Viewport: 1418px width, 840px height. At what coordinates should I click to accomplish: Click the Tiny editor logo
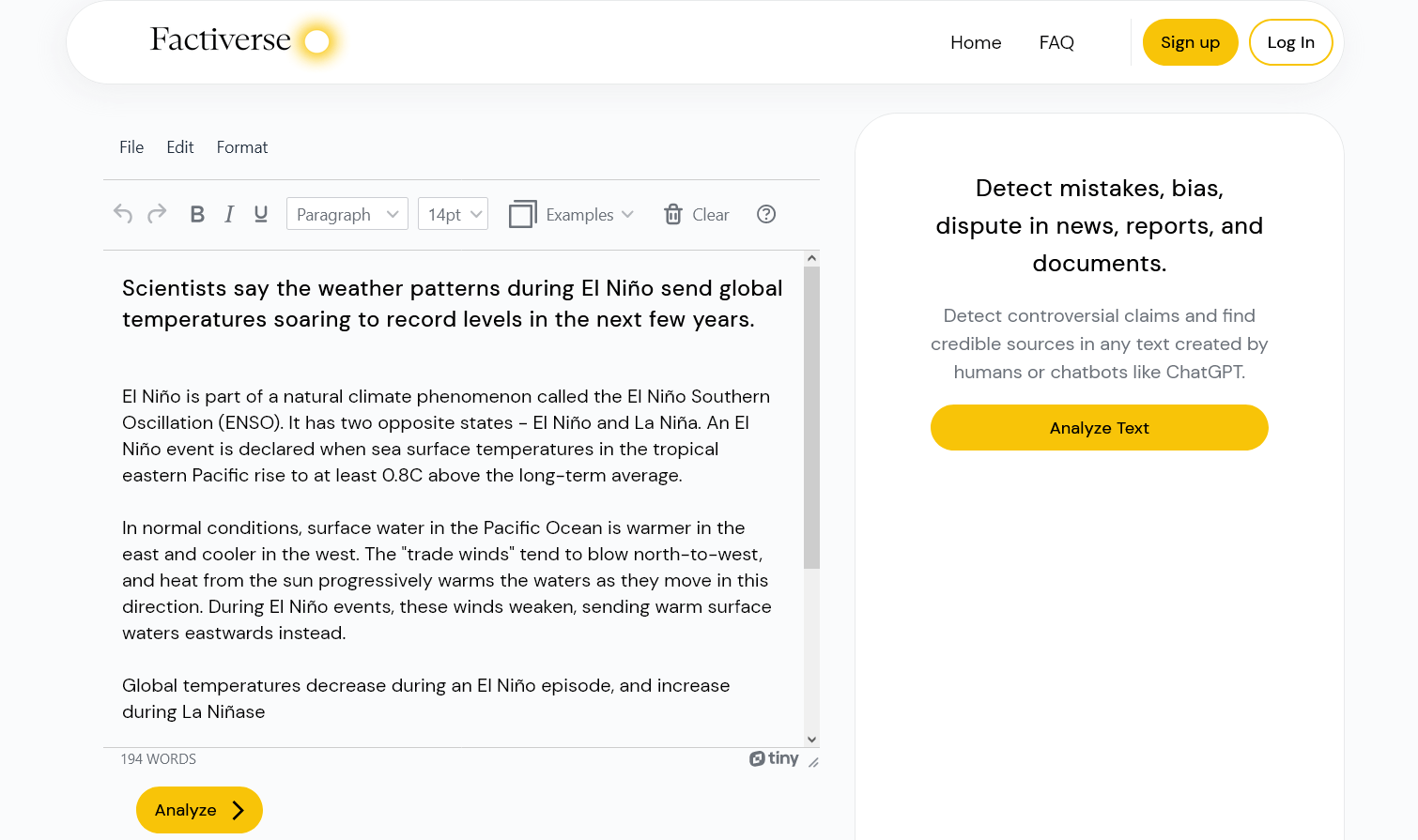click(774, 758)
